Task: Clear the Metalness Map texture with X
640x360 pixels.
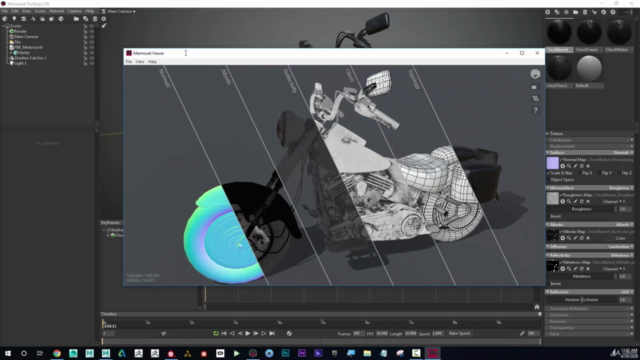Action: coord(588,269)
